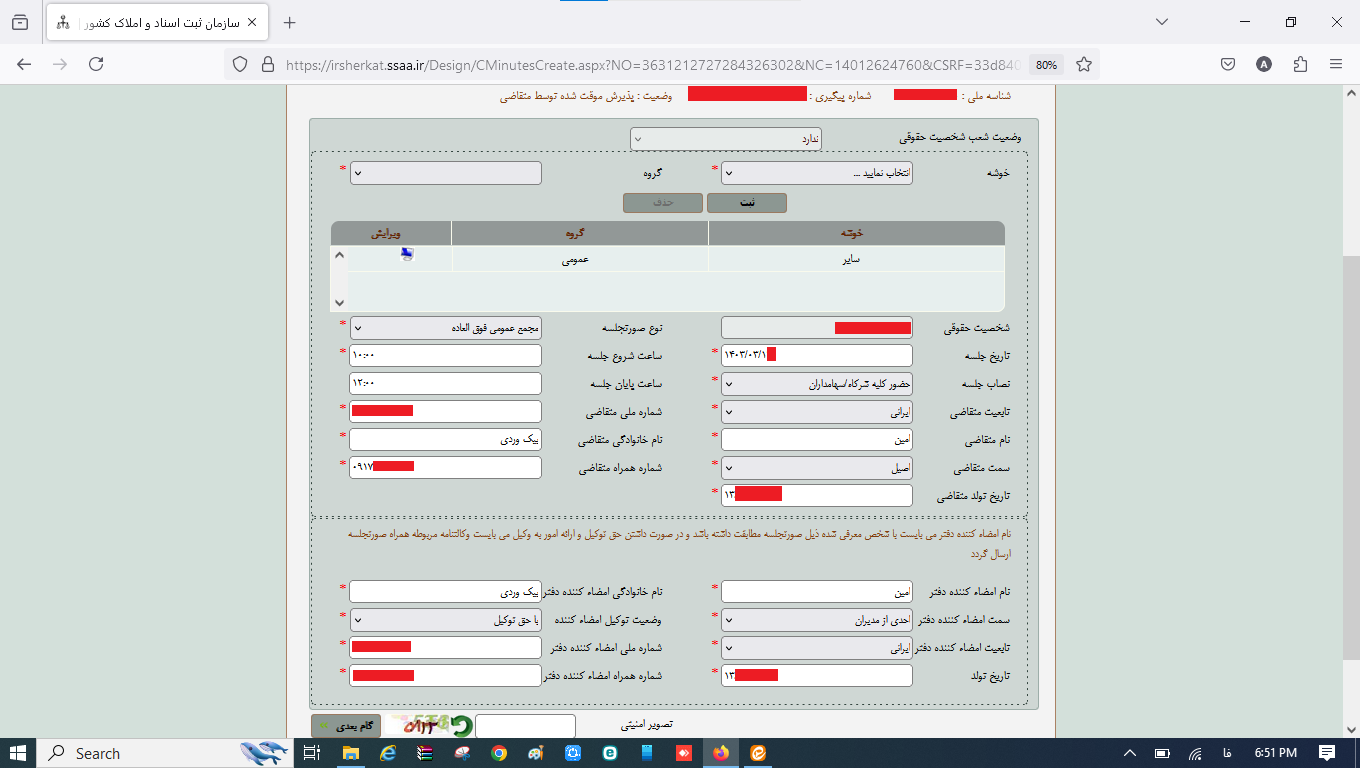
Task: Open the Firefox account icon
Action: point(1264,64)
